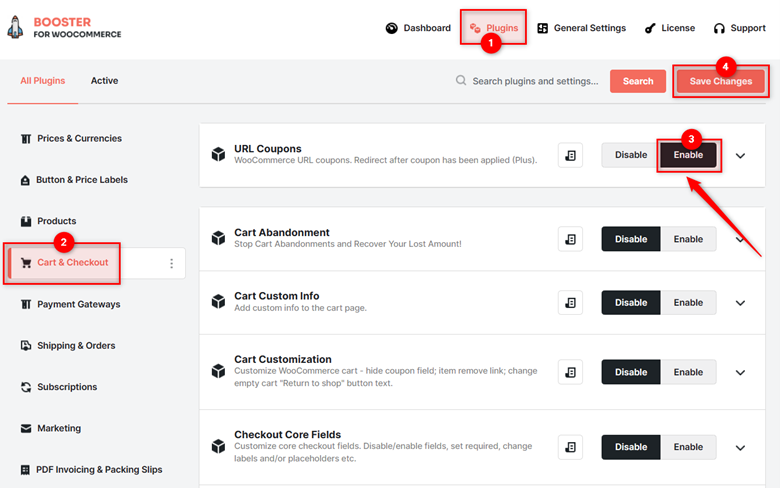
Task: Expand the Checkout Core Fields chevron
Action: coord(740,448)
